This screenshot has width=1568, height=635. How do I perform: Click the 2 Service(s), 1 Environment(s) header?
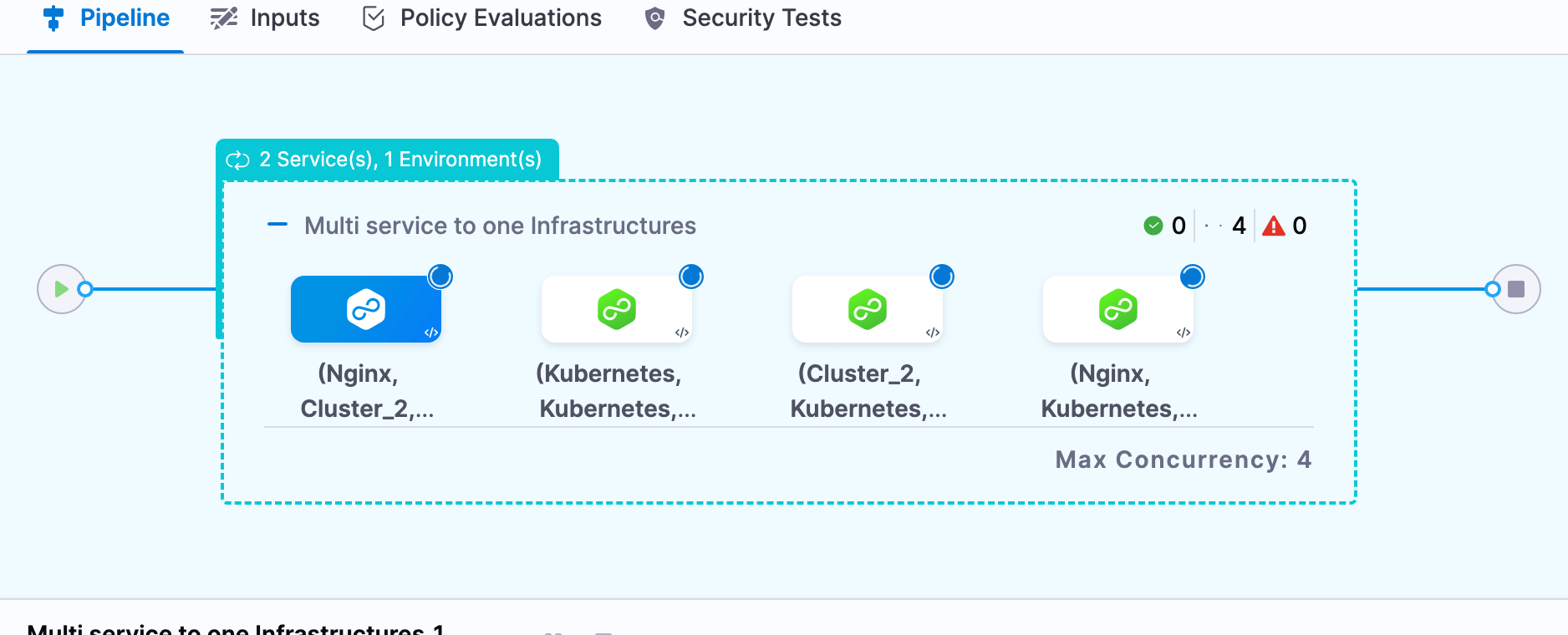(386, 160)
